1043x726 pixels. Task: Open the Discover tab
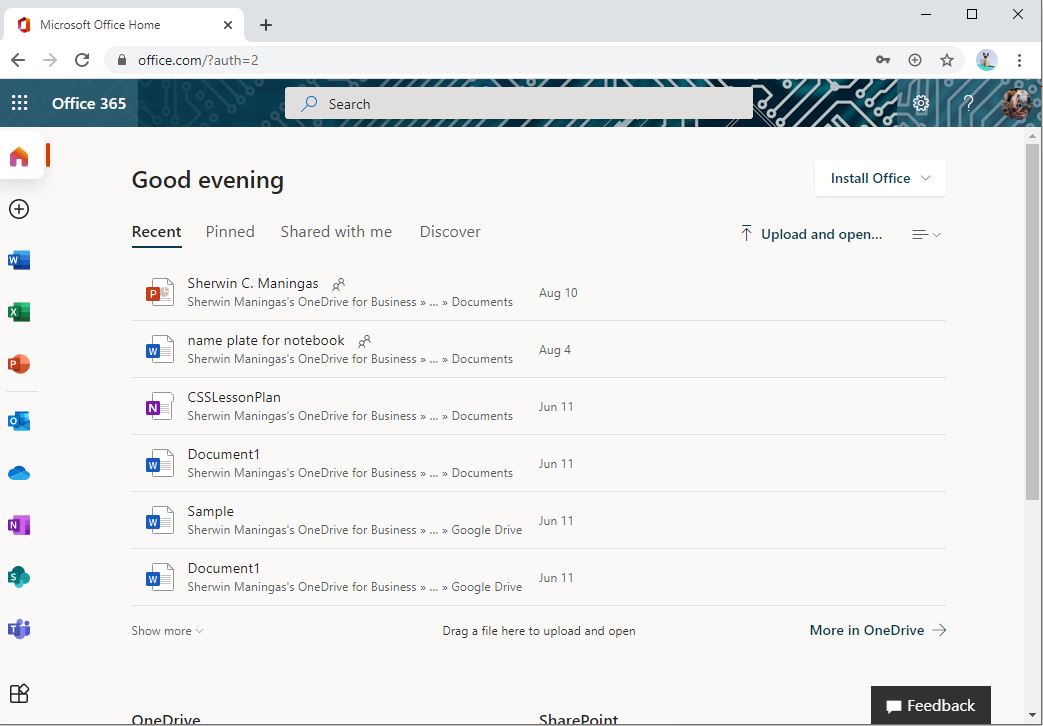point(450,232)
